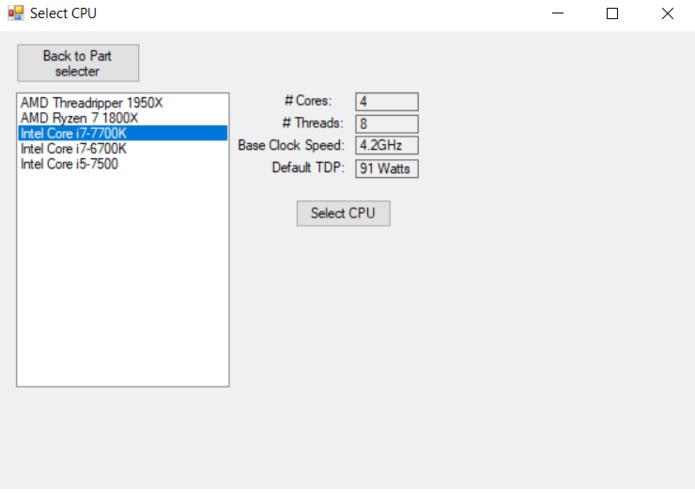Image resolution: width=695 pixels, height=494 pixels.
Task: Maximize the Select CPU window
Action: [x=612, y=13]
